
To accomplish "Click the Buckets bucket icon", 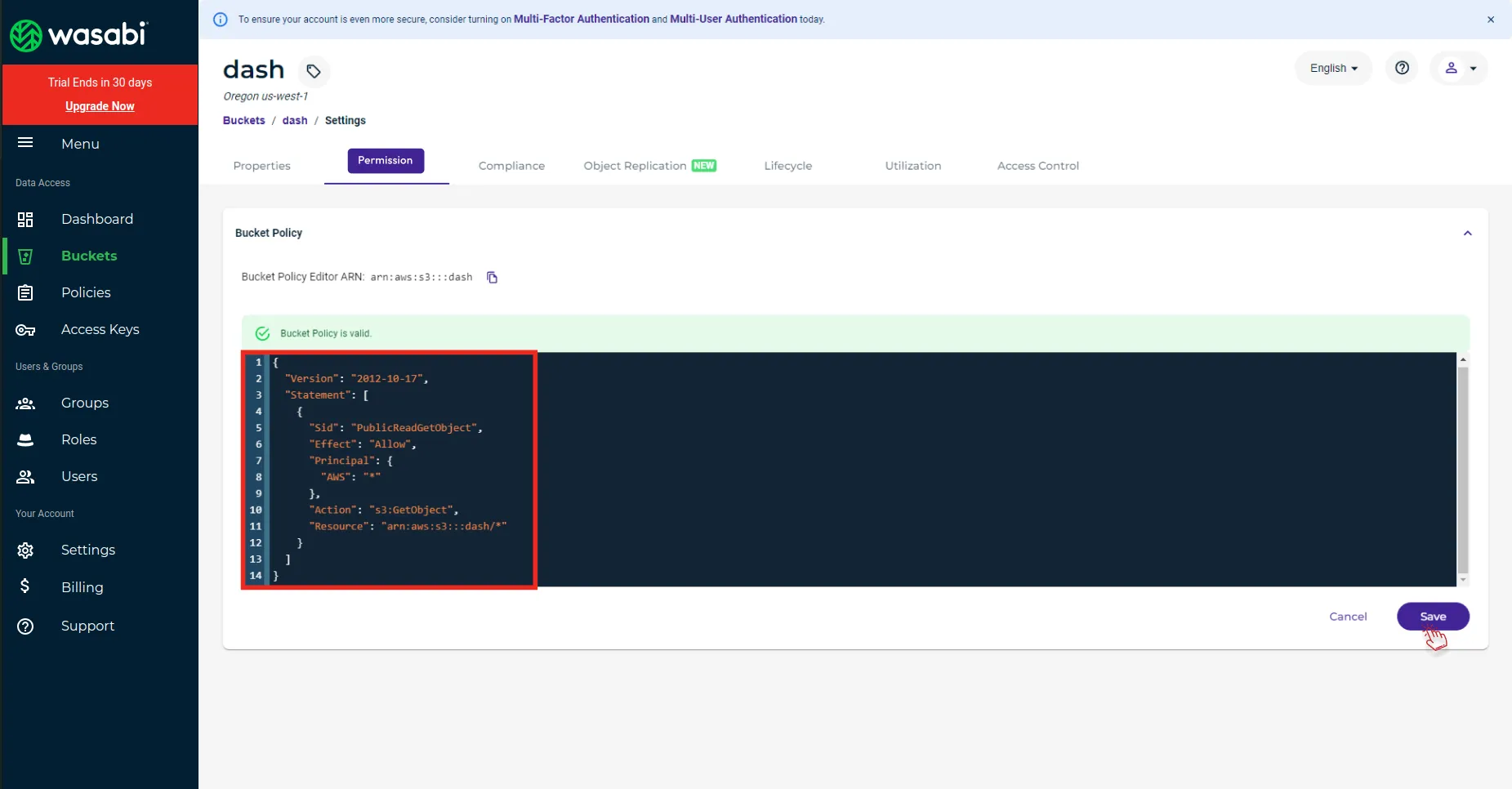I will click(x=25, y=256).
